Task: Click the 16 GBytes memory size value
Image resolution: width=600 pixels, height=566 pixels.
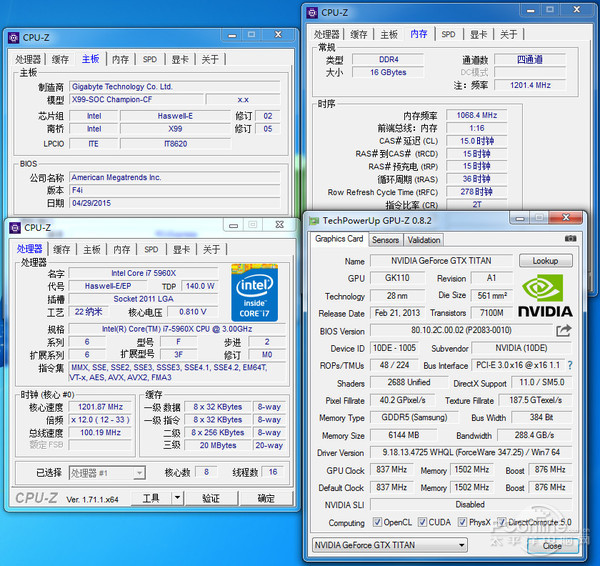Action: [x=388, y=72]
